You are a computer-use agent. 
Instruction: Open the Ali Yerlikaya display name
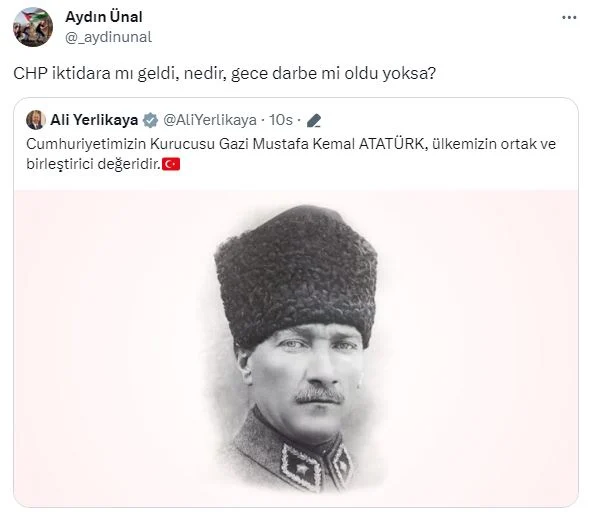(94, 120)
